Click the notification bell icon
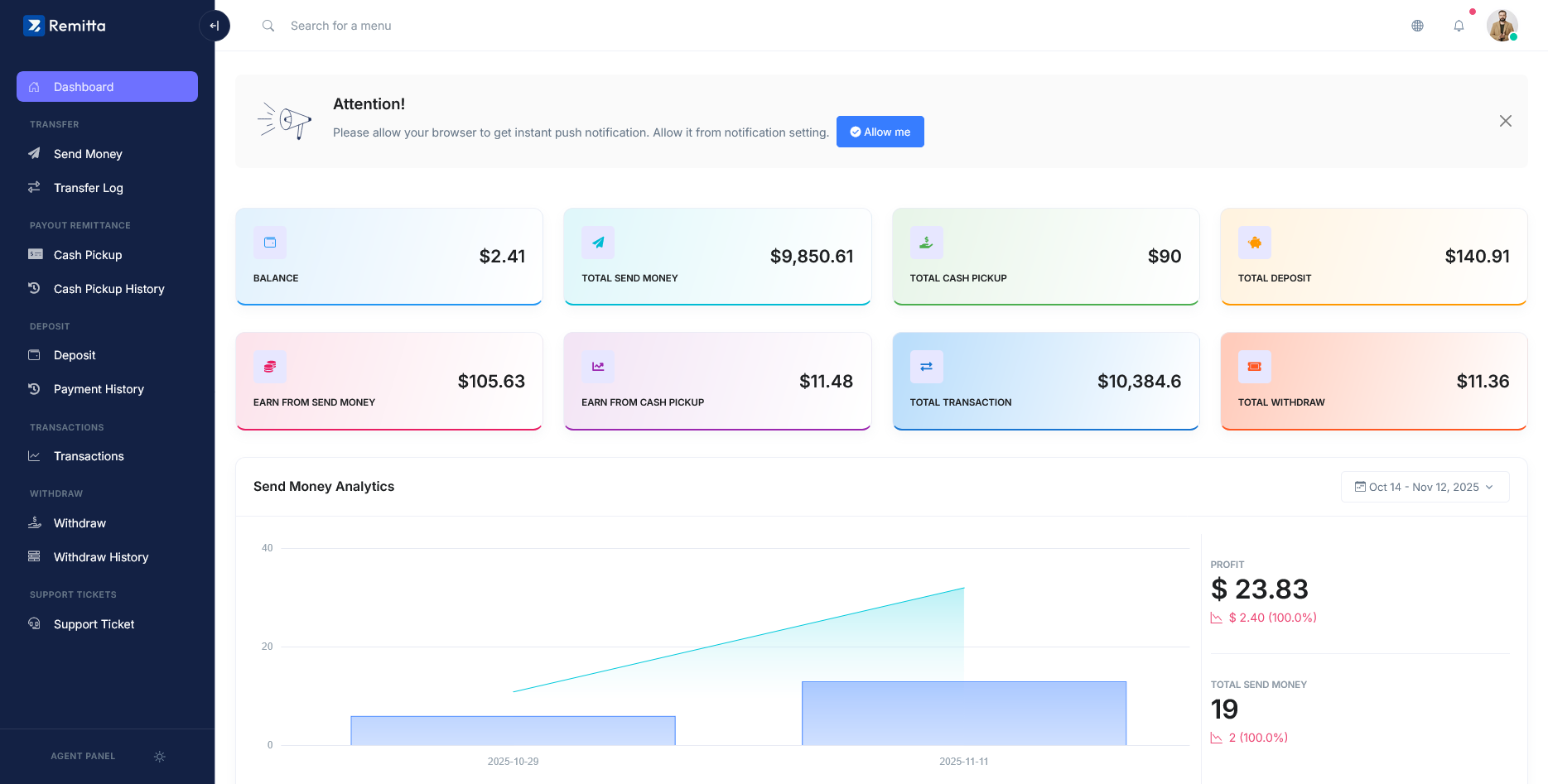This screenshot has width=1548, height=784. click(x=1459, y=26)
